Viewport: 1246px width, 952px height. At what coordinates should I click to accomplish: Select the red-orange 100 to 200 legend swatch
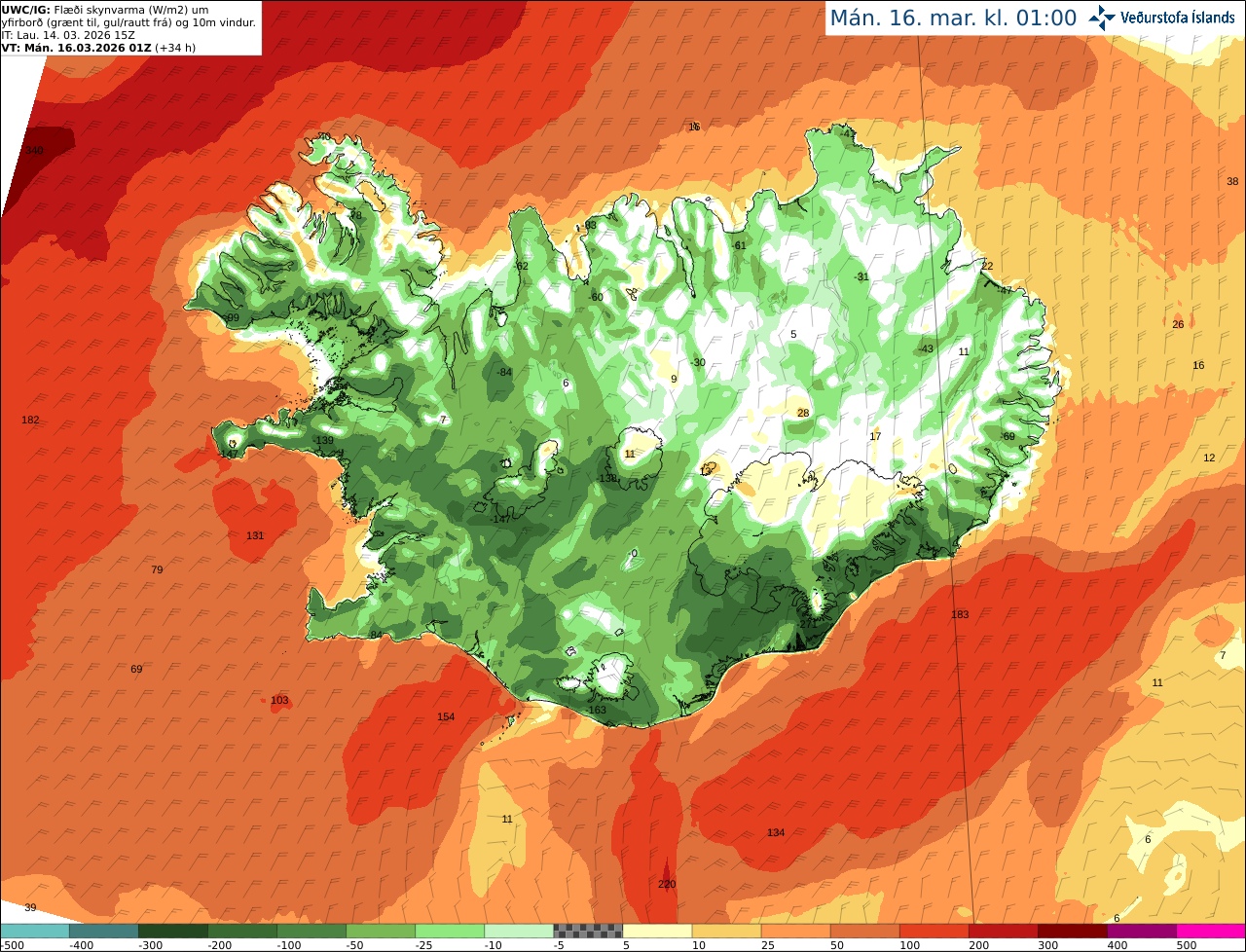(934, 931)
